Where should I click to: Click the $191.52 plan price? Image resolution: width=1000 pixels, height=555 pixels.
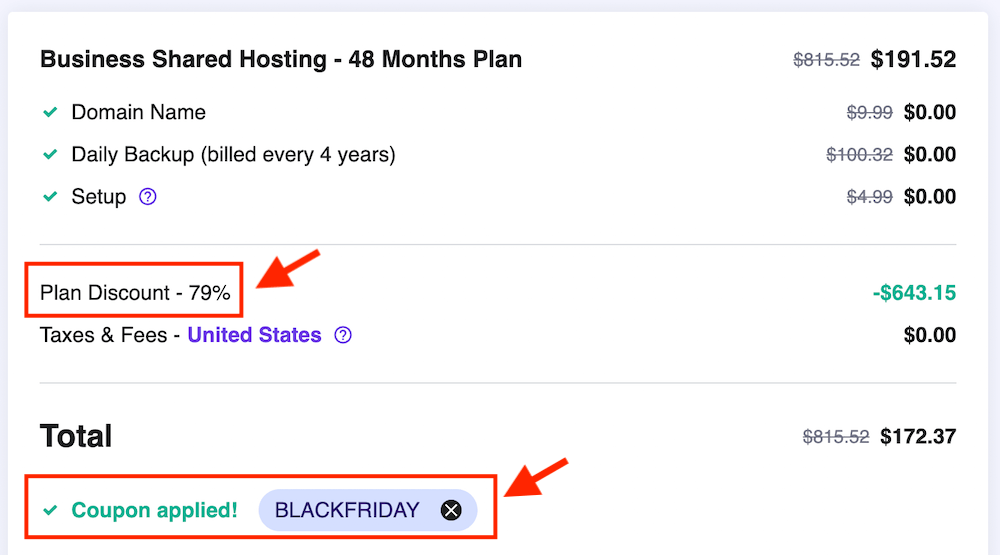[913, 60]
